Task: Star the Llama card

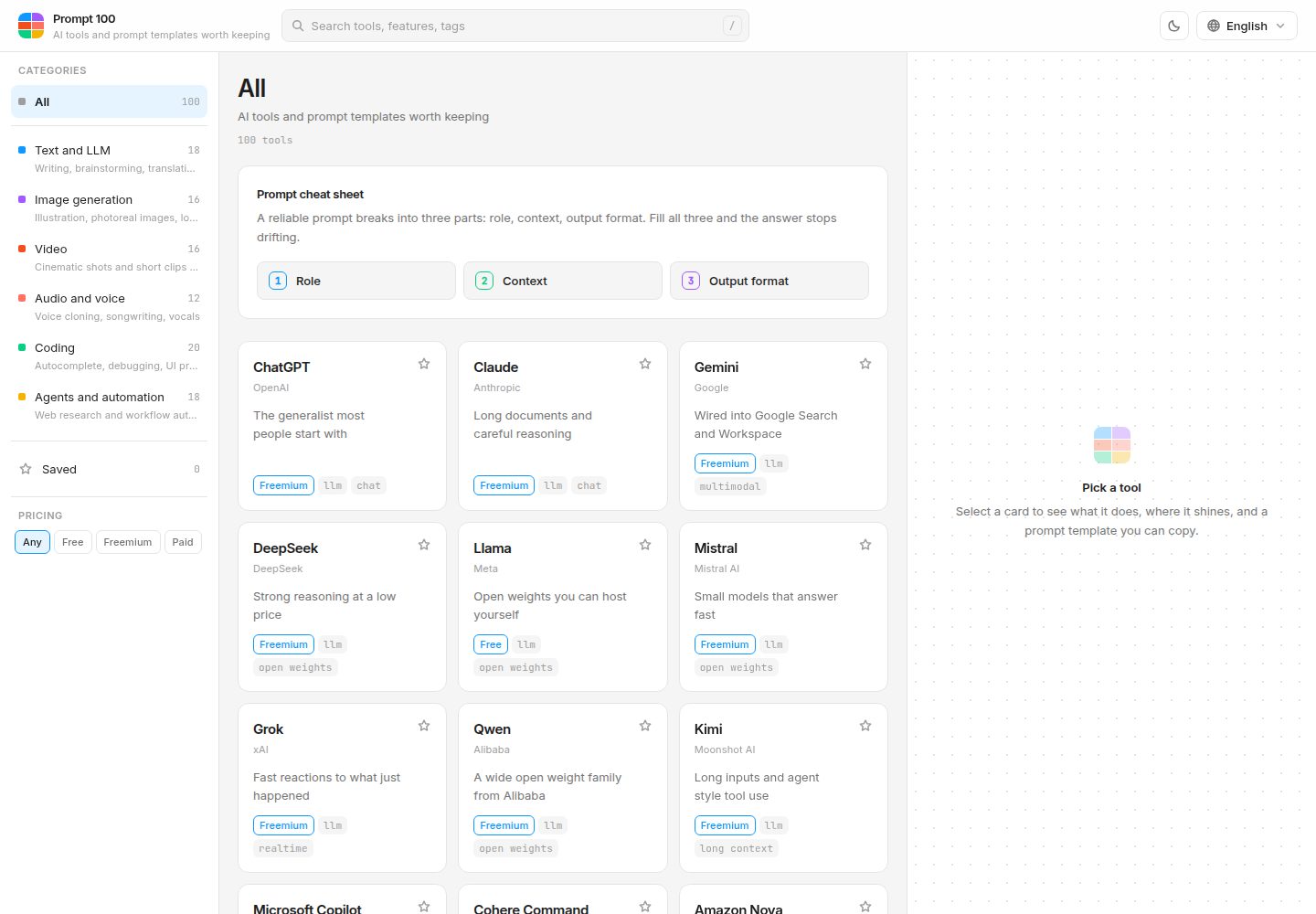Action: coord(645,545)
